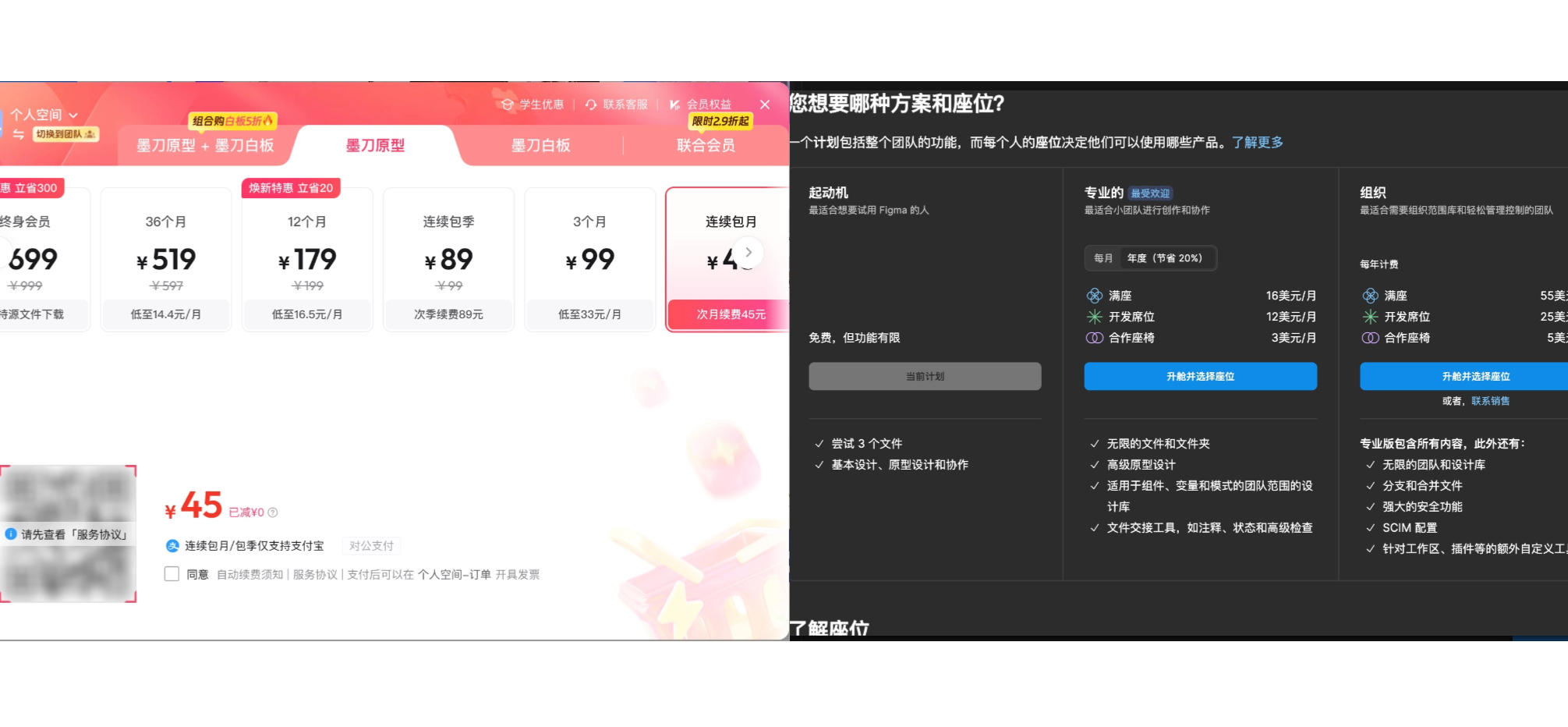Check the 同意 agreement checkbox

tap(172, 574)
